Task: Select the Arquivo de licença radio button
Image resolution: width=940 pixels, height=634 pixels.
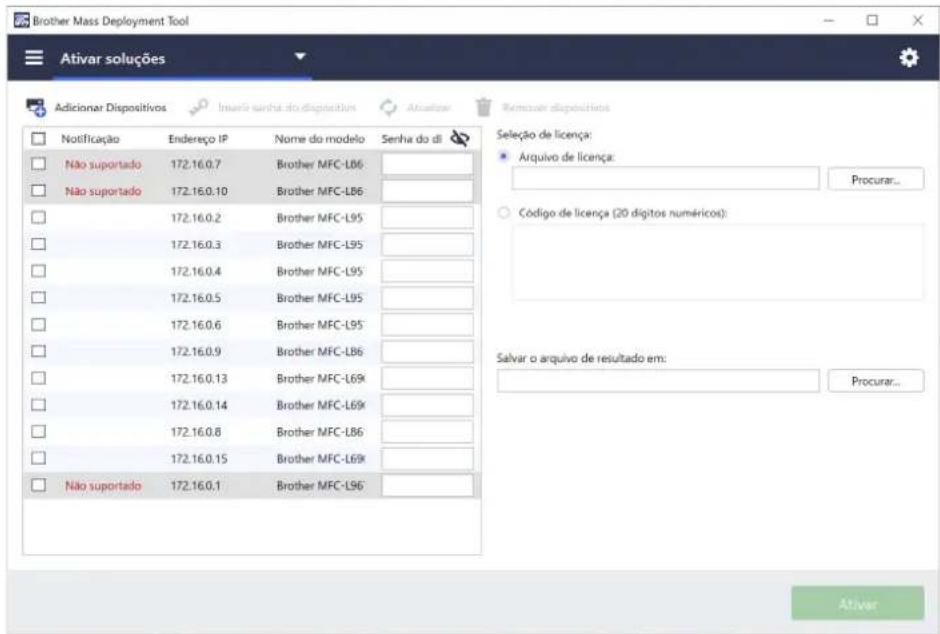Action: [504, 156]
